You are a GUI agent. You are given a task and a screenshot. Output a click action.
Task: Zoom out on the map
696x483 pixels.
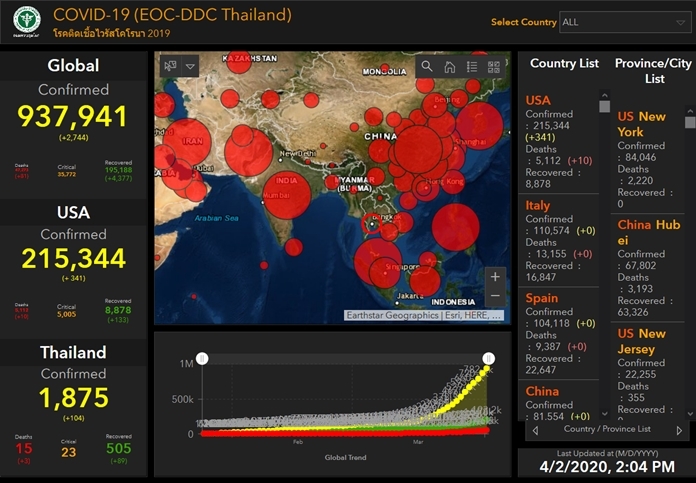coord(495,297)
